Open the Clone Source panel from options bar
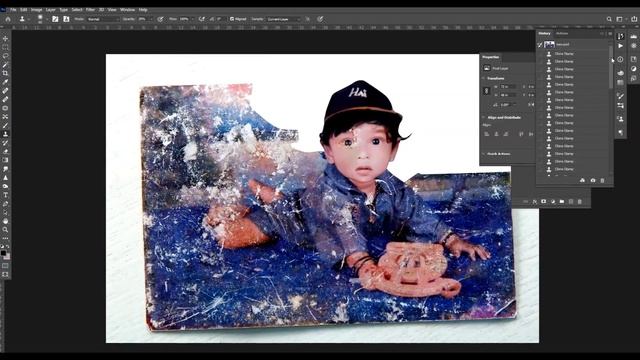 coord(66,19)
